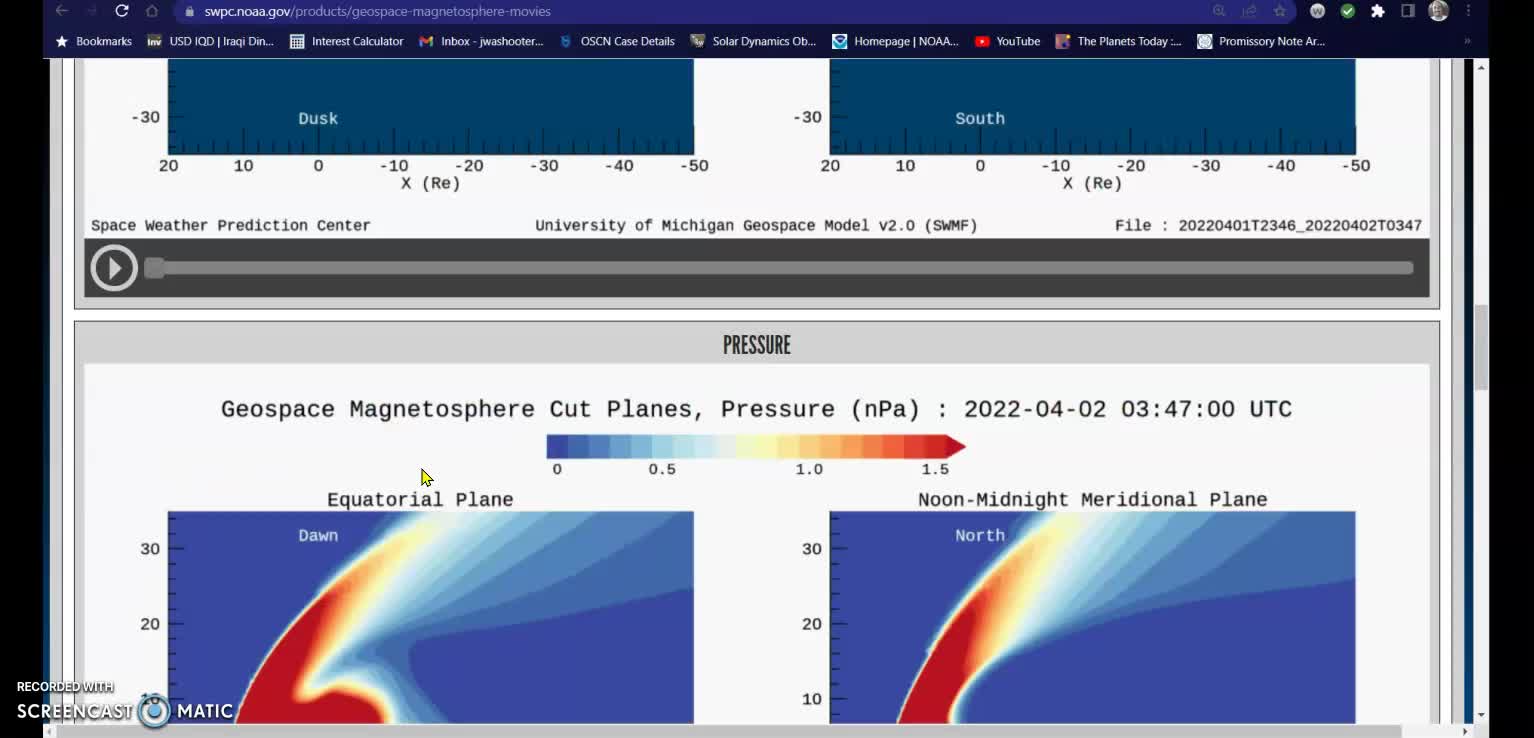
Task: Click the 'North' label in plot
Action: (x=980, y=535)
